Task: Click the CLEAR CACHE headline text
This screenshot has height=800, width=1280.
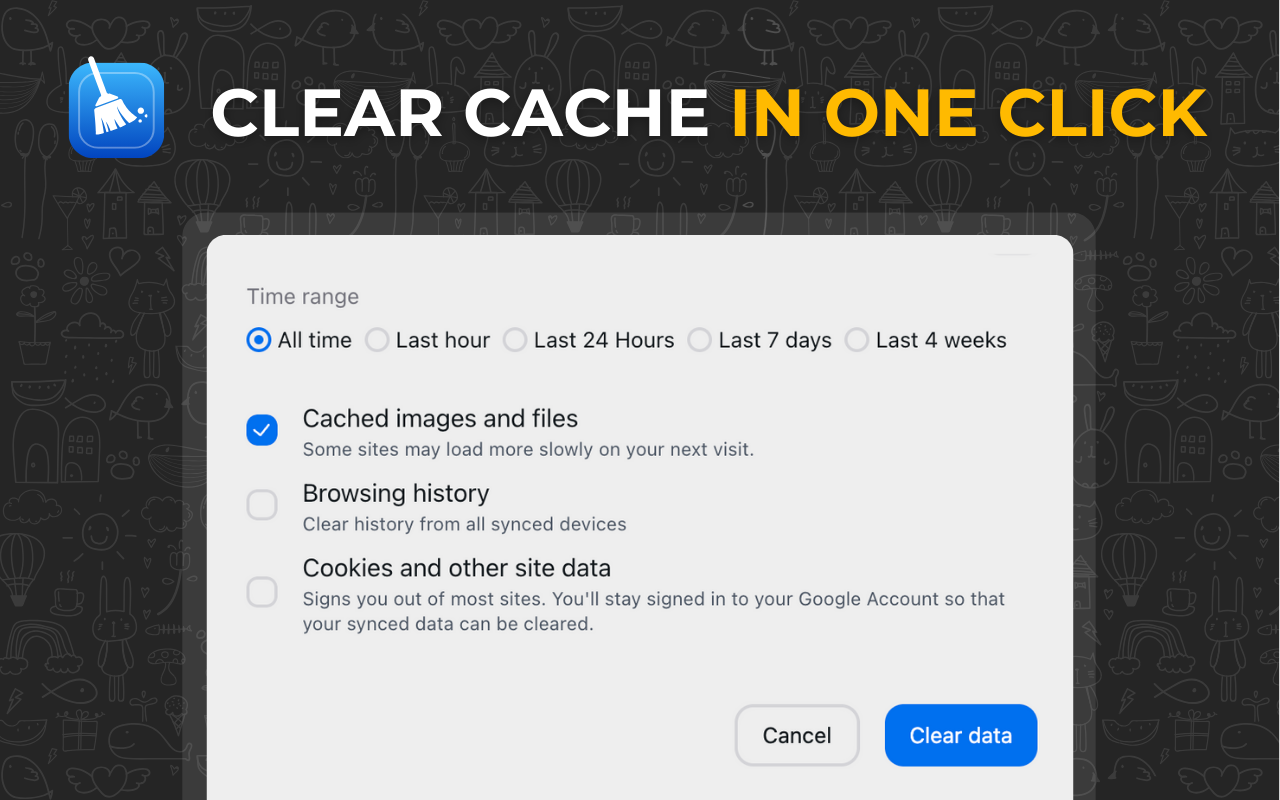Action: point(460,113)
